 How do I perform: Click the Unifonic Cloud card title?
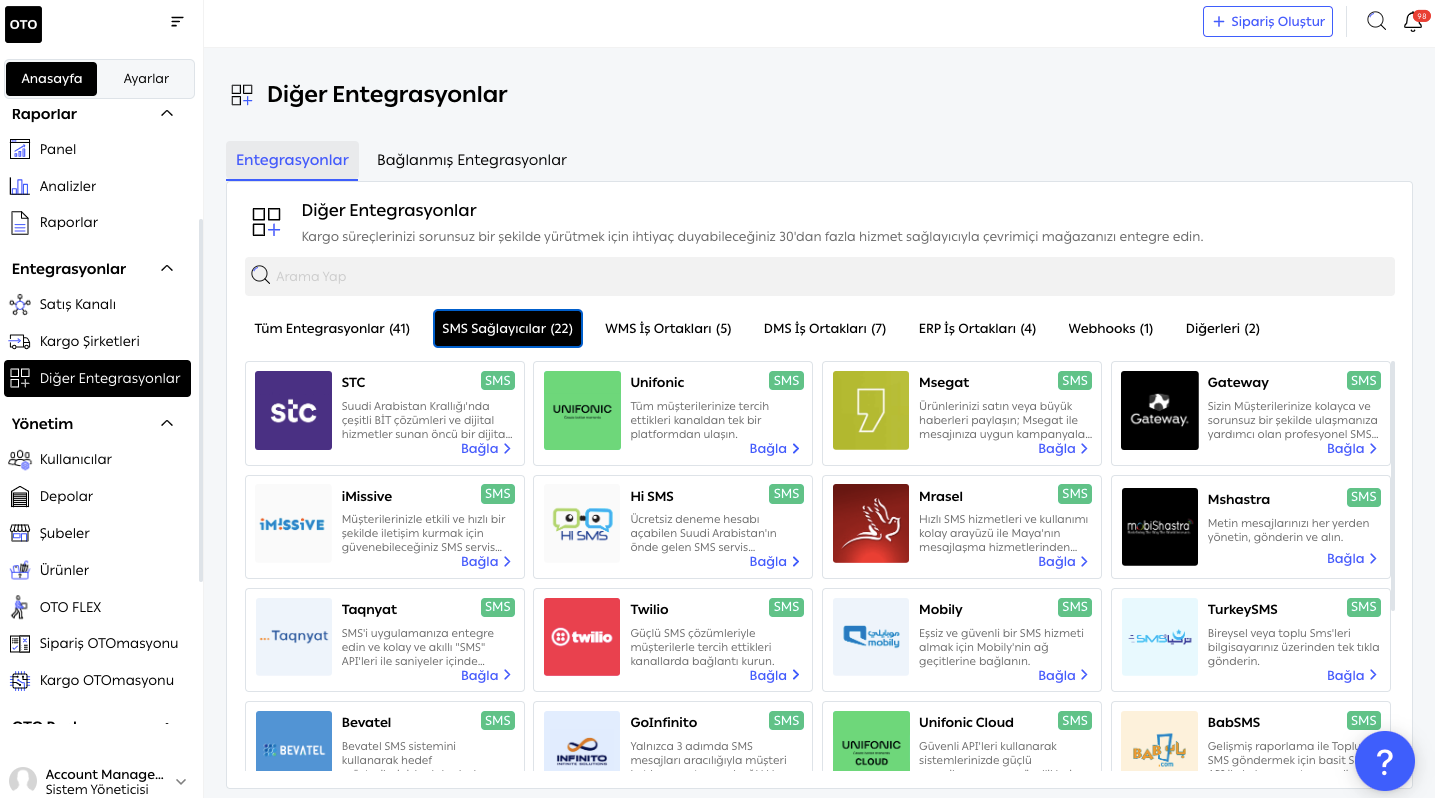(966, 722)
